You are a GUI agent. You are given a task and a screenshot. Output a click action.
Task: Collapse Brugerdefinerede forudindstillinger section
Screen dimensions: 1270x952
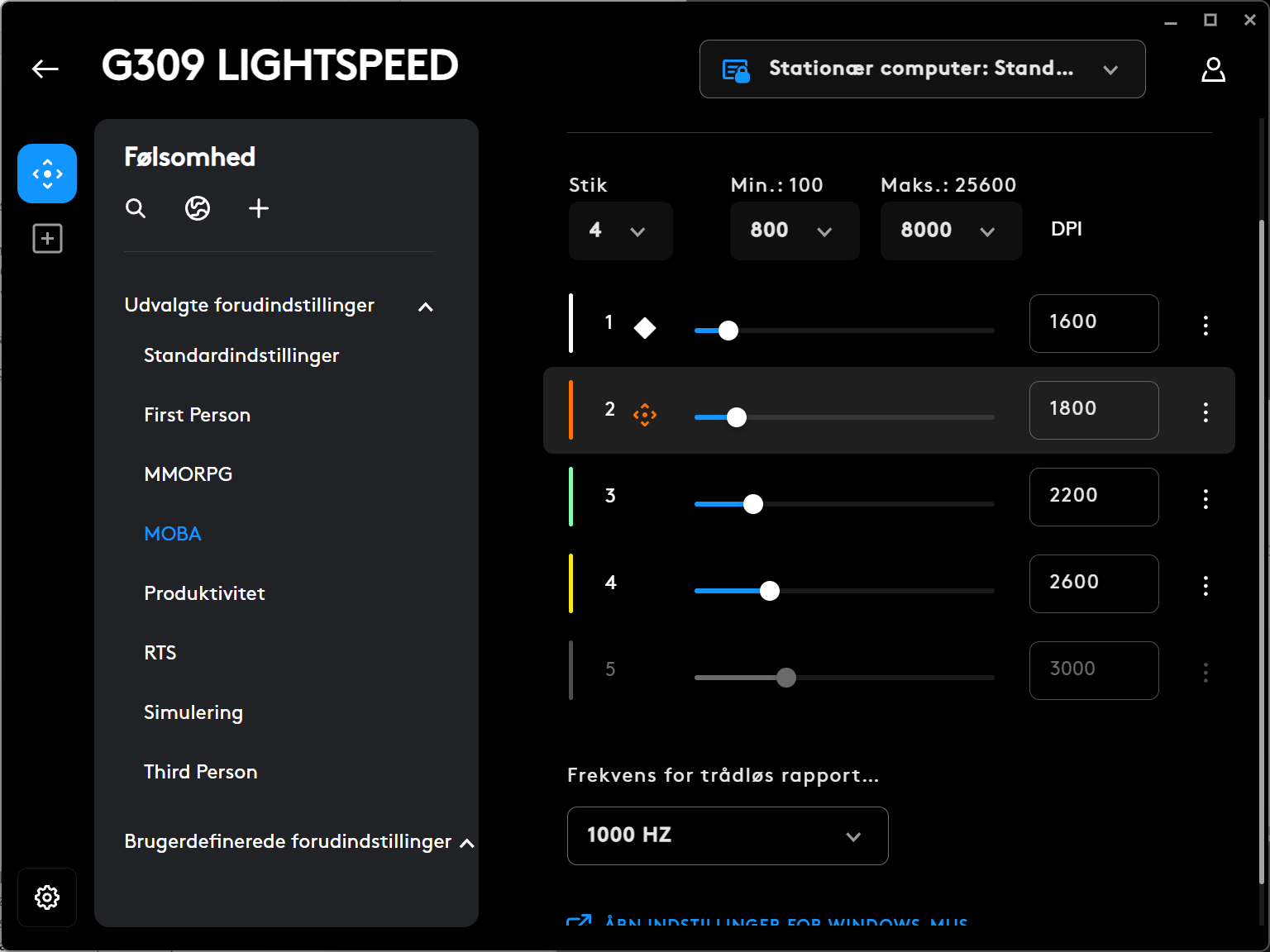pos(466,844)
